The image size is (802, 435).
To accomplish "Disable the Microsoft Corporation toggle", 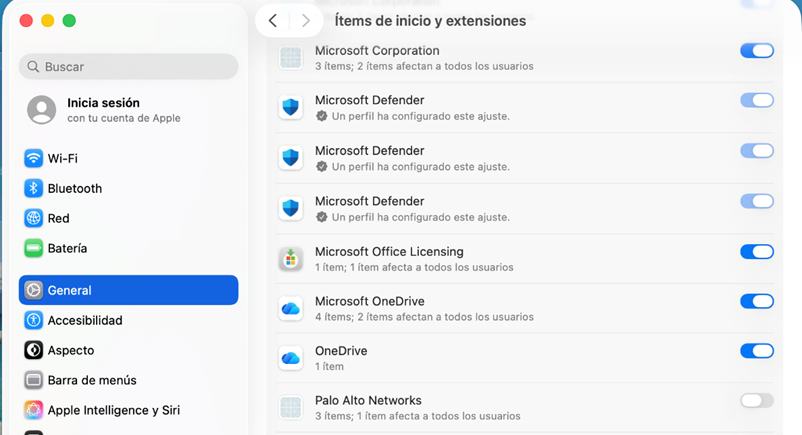I will (756, 51).
